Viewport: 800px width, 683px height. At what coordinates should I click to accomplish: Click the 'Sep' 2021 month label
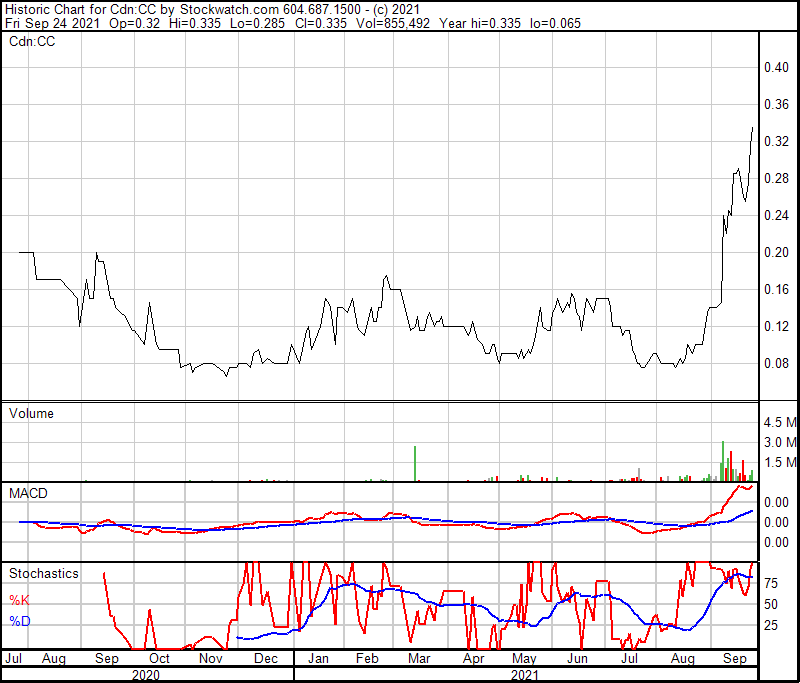pyautogui.click(x=735, y=659)
